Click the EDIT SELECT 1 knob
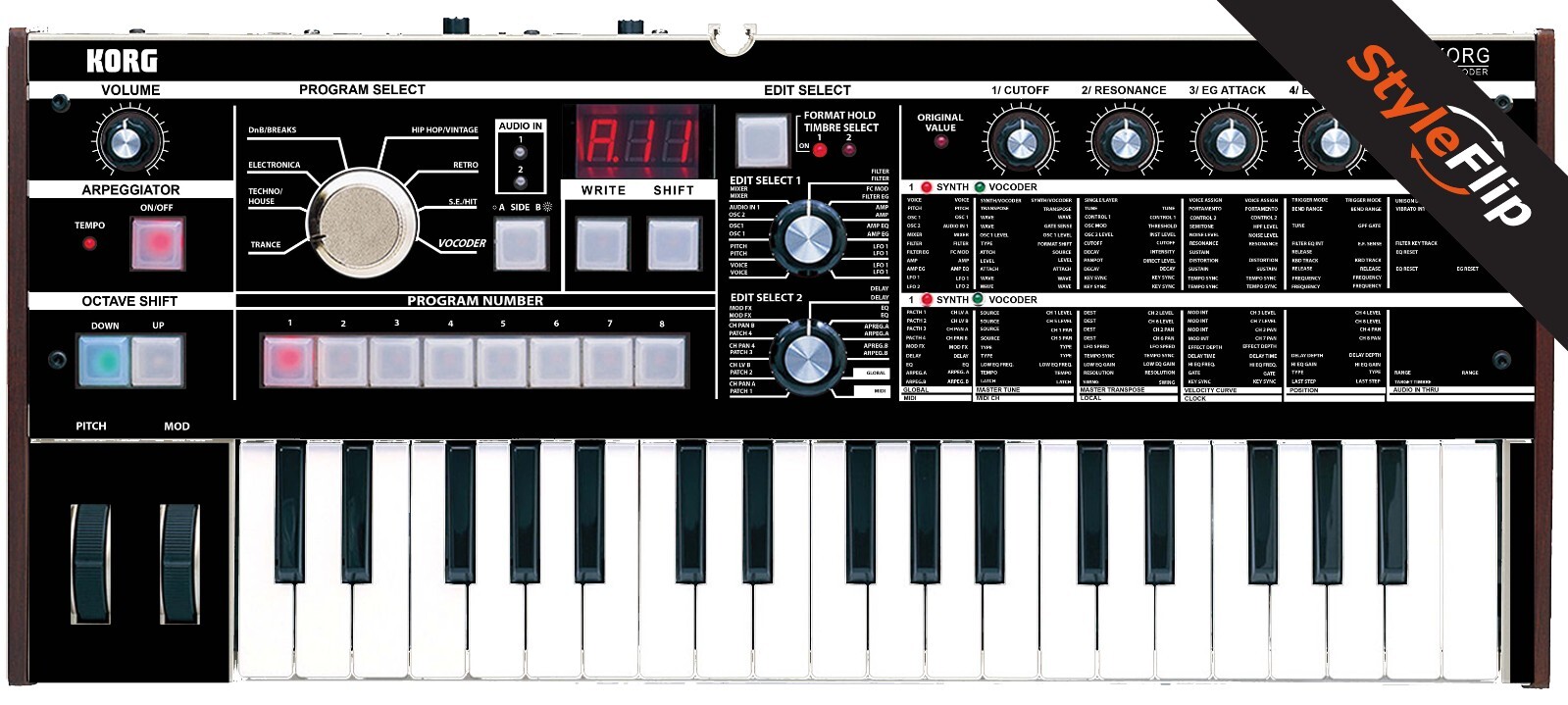This screenshot has width=1568, height=705. [807, 236]
